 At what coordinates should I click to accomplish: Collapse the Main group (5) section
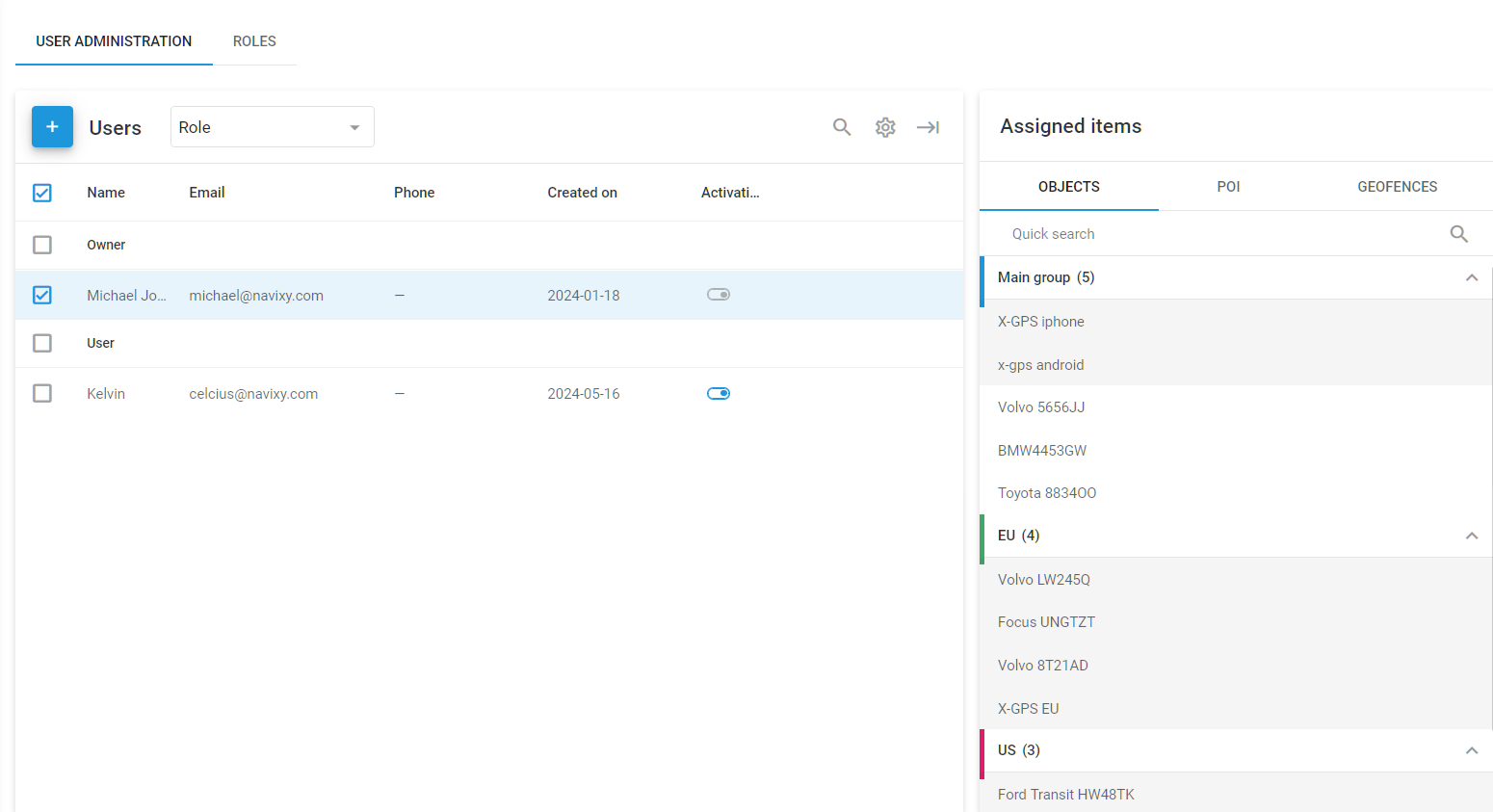click(x=1472, y=277)
